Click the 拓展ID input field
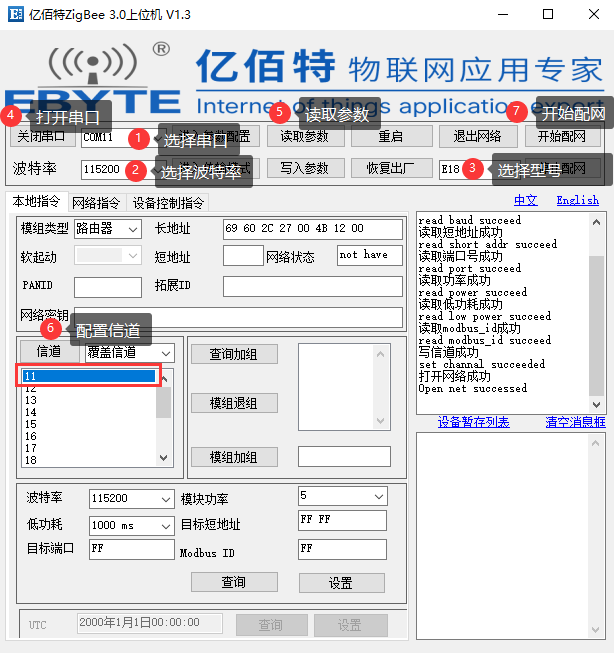 click(x=313, y=287)
